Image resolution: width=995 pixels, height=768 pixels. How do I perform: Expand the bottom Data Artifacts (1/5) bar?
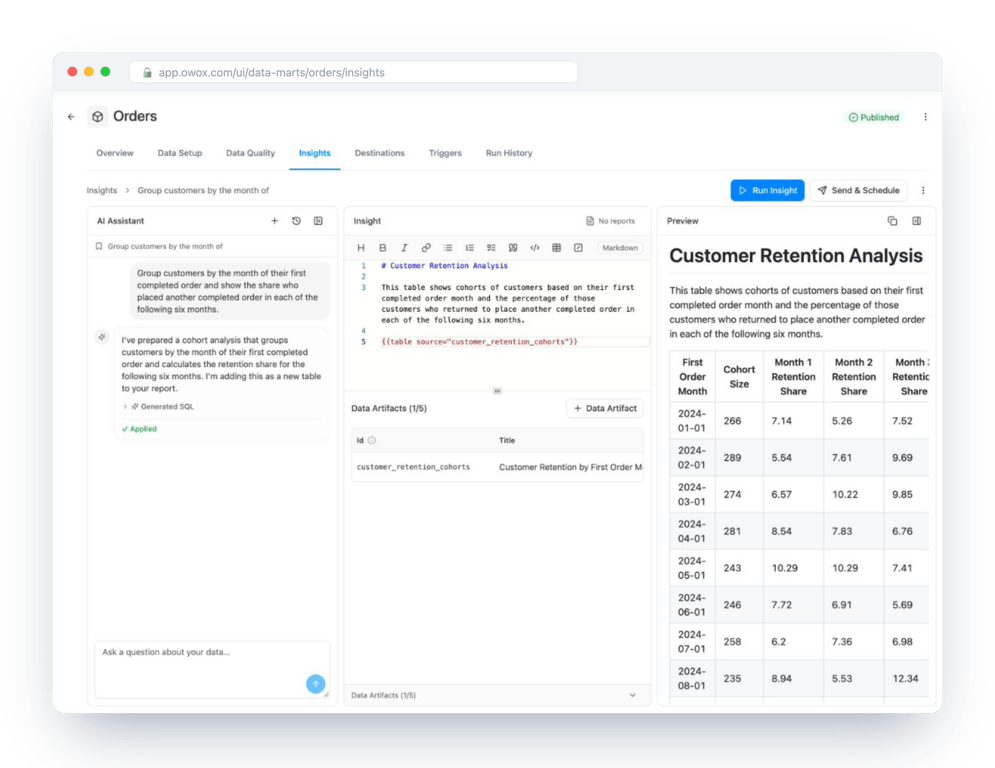[497, 695]
